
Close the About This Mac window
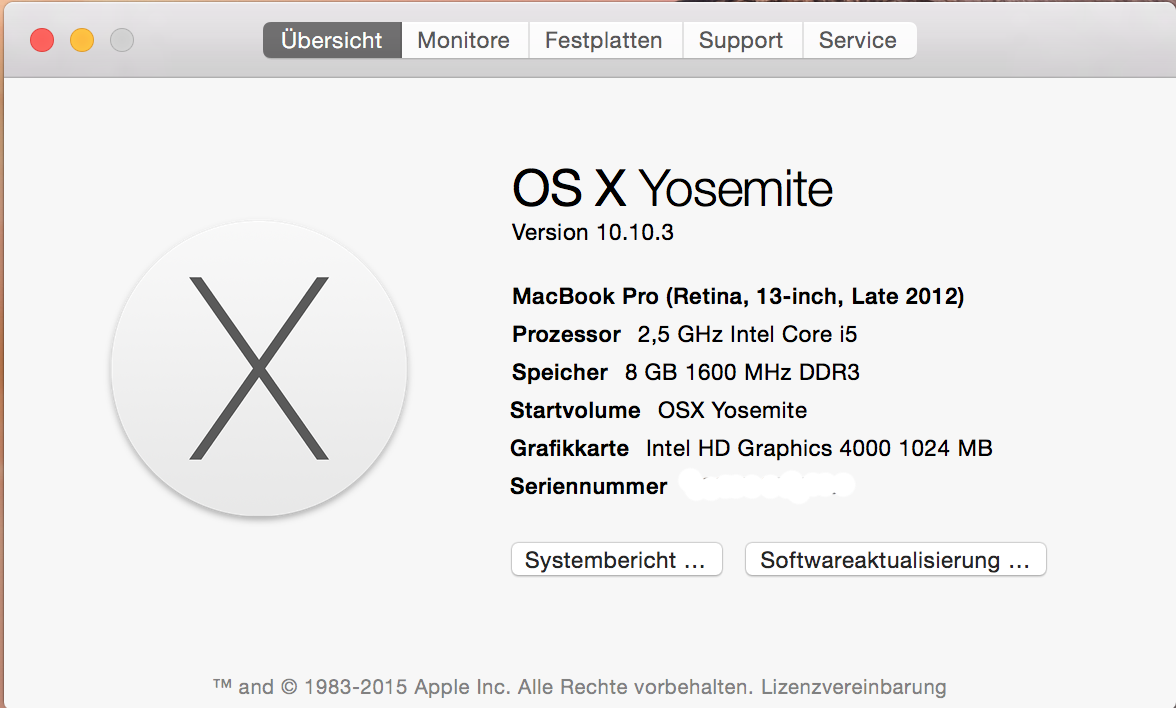click(x=42, y=41)
